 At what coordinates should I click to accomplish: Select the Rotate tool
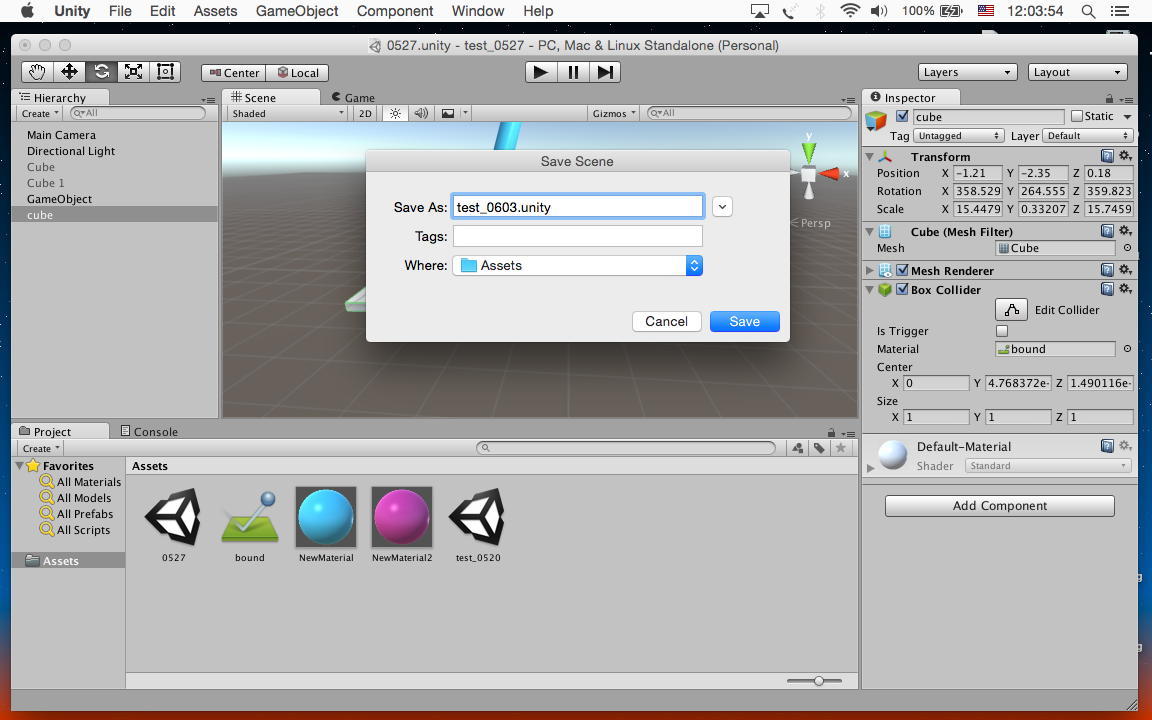click(101, 72)
